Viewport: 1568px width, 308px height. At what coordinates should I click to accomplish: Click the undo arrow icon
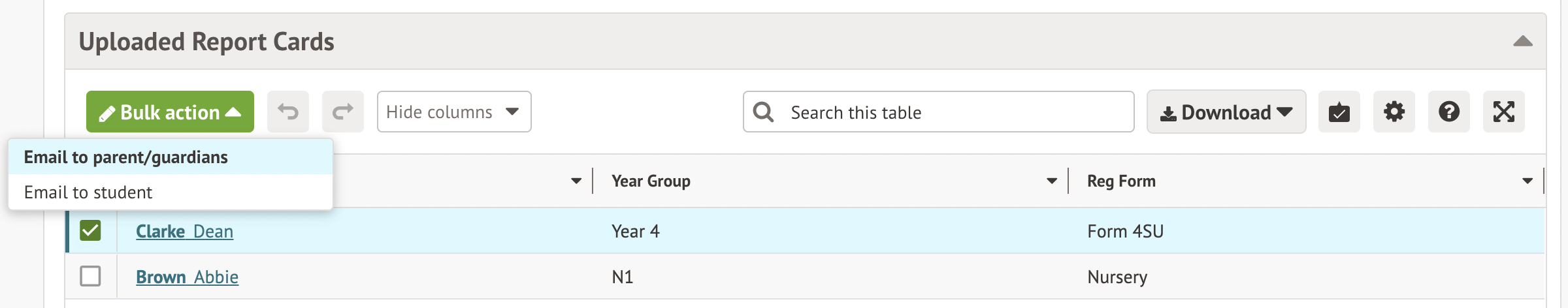(288, 112)
